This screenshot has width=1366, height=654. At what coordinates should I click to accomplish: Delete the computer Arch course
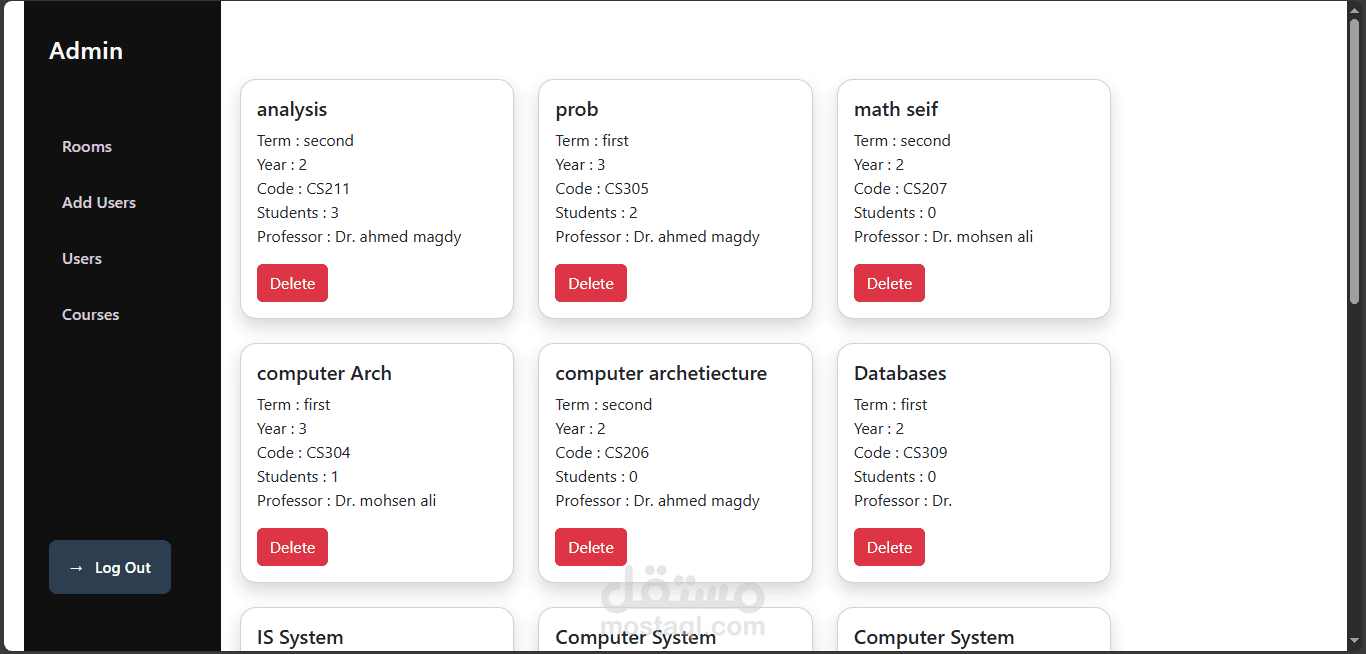click(x=292, y=547)
